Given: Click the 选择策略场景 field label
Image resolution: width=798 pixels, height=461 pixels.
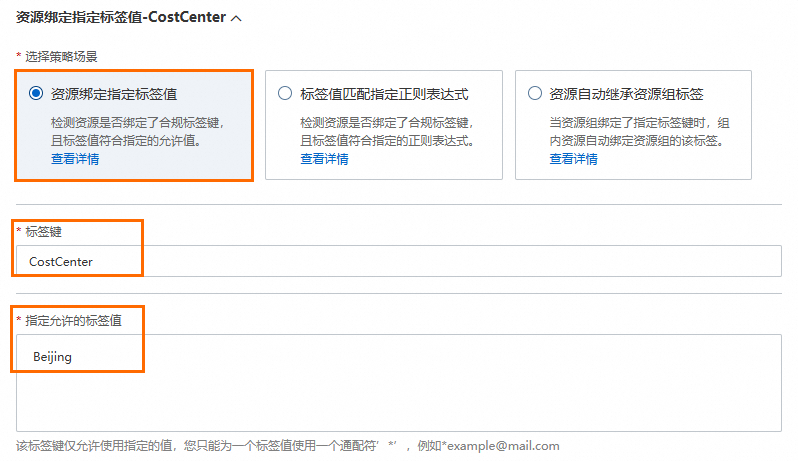Looking at the screenshot, I should 61,56.
